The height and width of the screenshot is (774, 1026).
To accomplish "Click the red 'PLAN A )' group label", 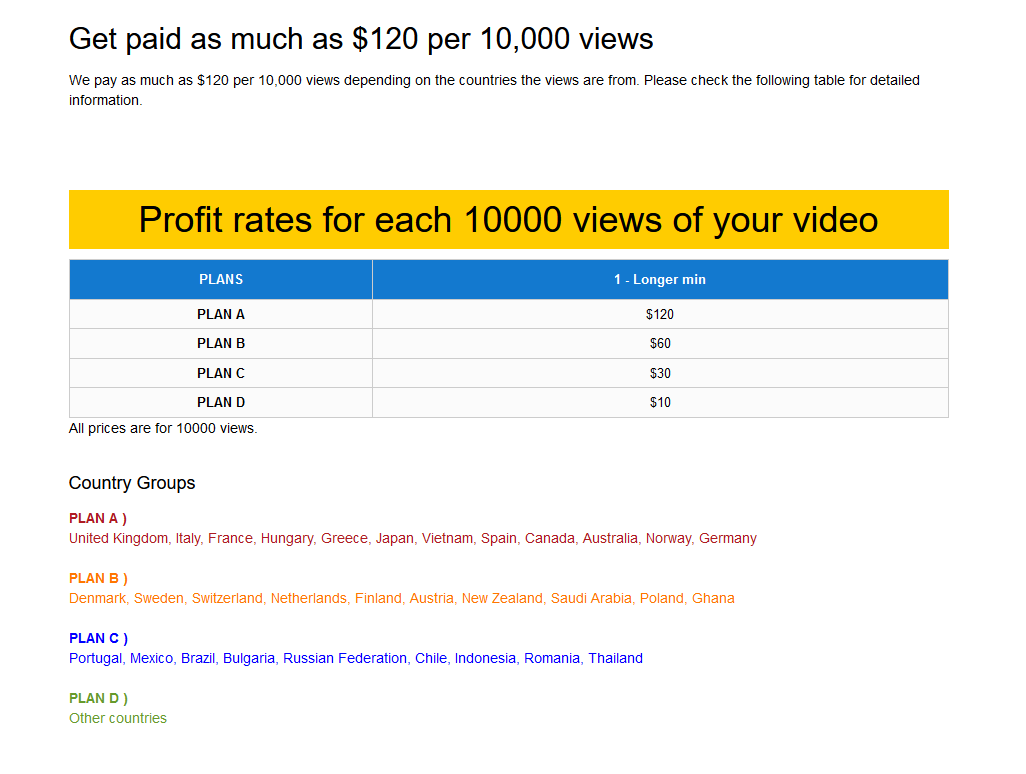I will [x=98, y=518].
